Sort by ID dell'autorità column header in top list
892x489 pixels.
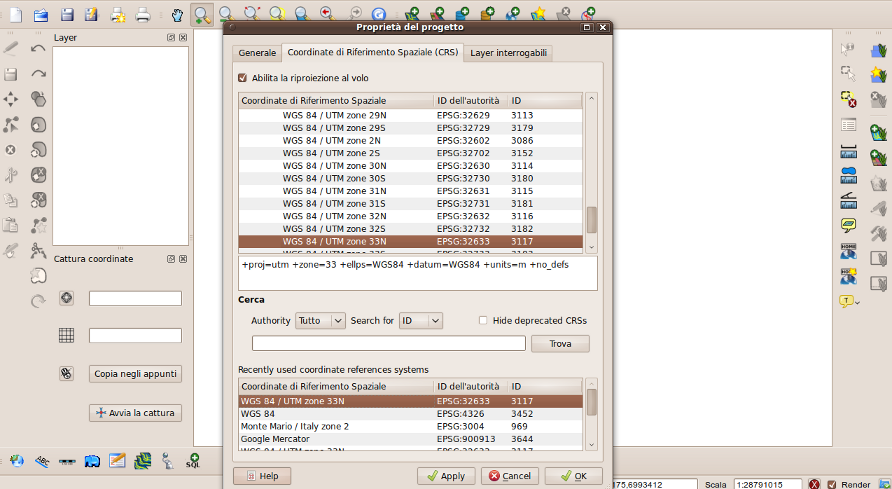470,101
